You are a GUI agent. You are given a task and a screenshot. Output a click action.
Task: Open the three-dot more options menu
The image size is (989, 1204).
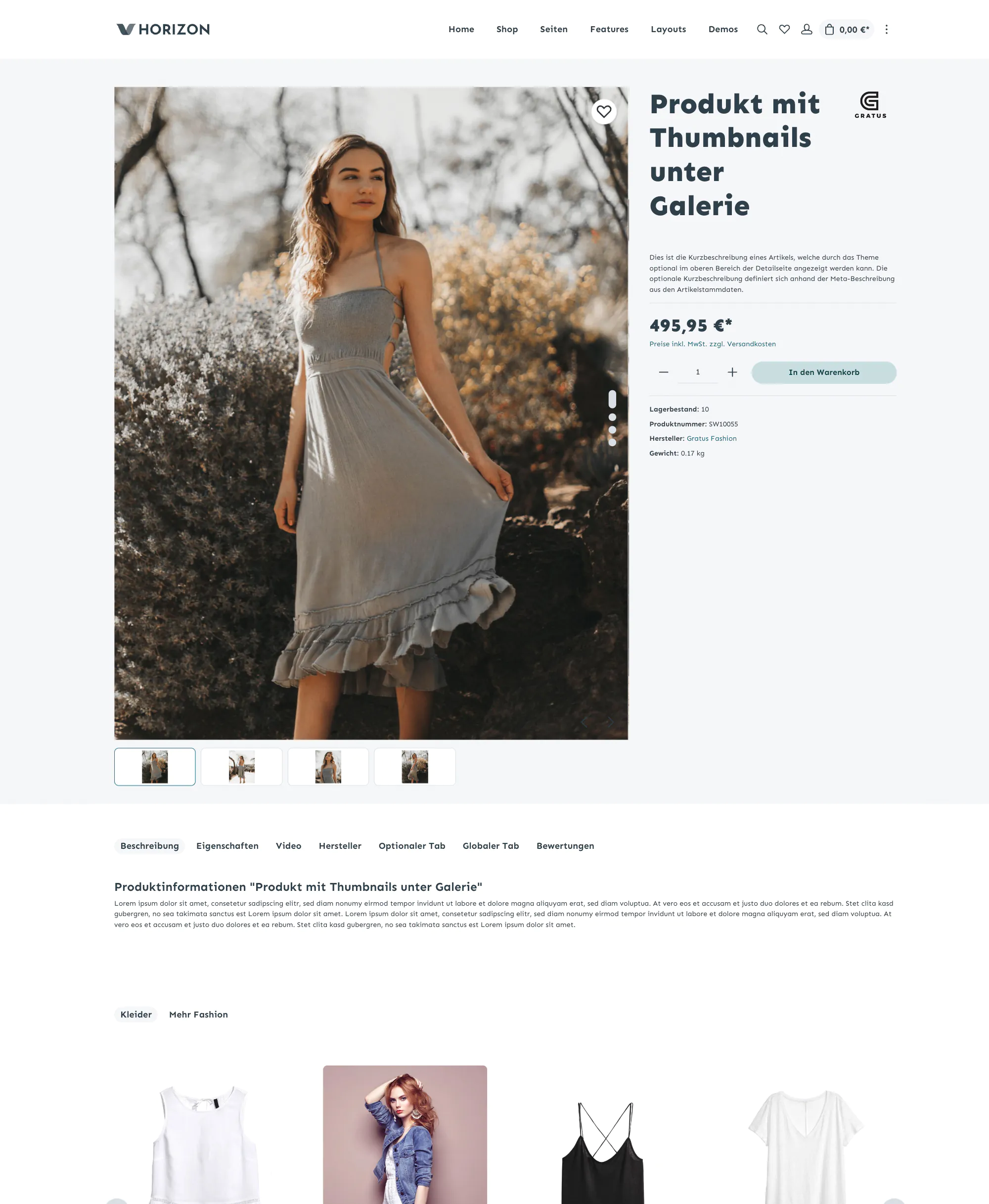(886, 29)
